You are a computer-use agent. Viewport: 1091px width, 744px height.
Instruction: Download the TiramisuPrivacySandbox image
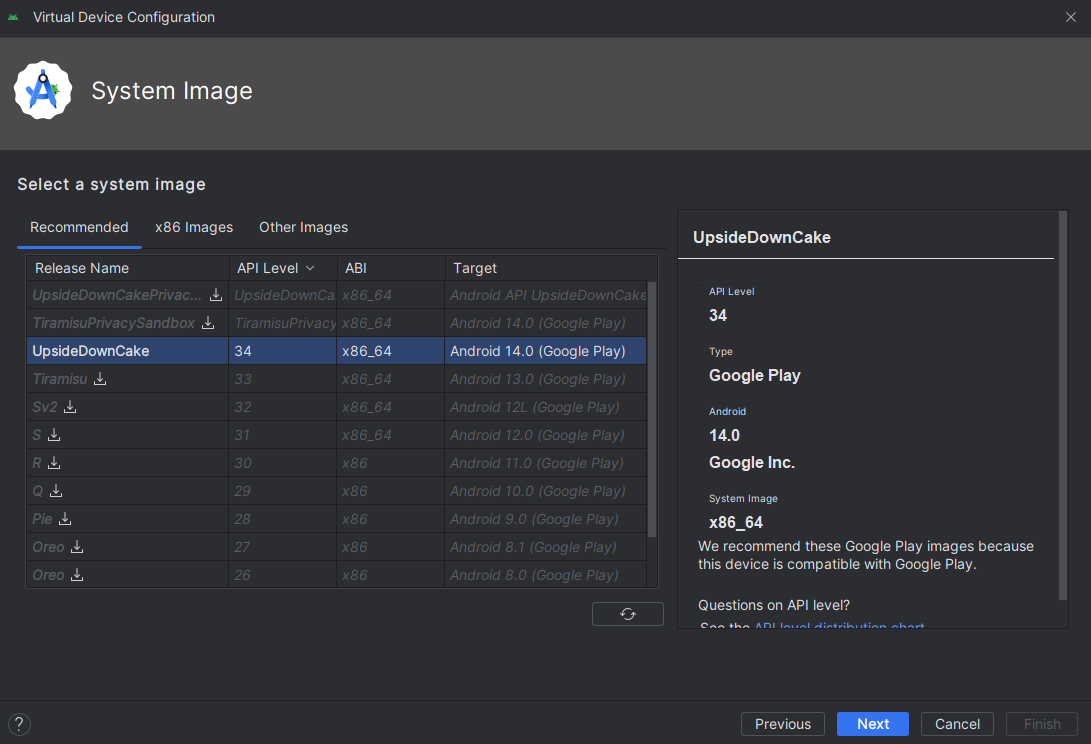click(x=208, y=323)
